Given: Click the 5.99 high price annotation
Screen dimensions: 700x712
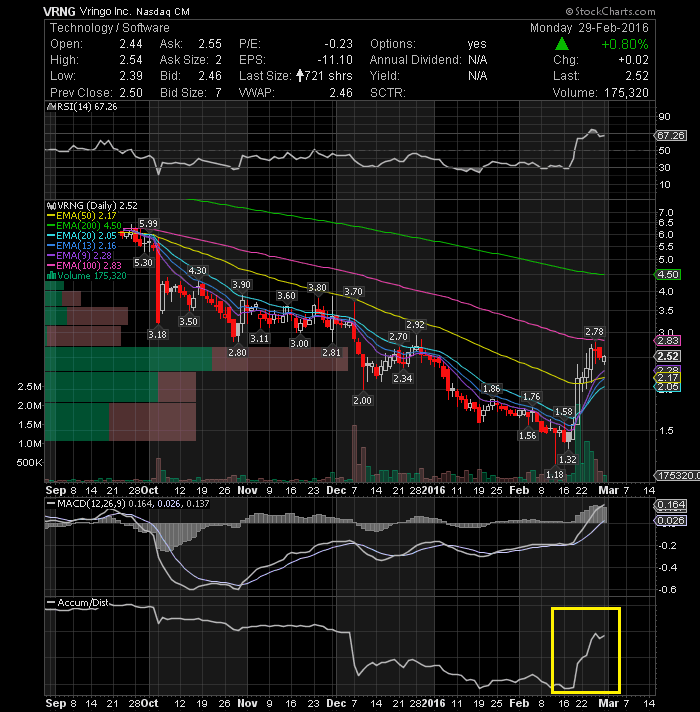Looking at the screenshot, I should (148, 223).
